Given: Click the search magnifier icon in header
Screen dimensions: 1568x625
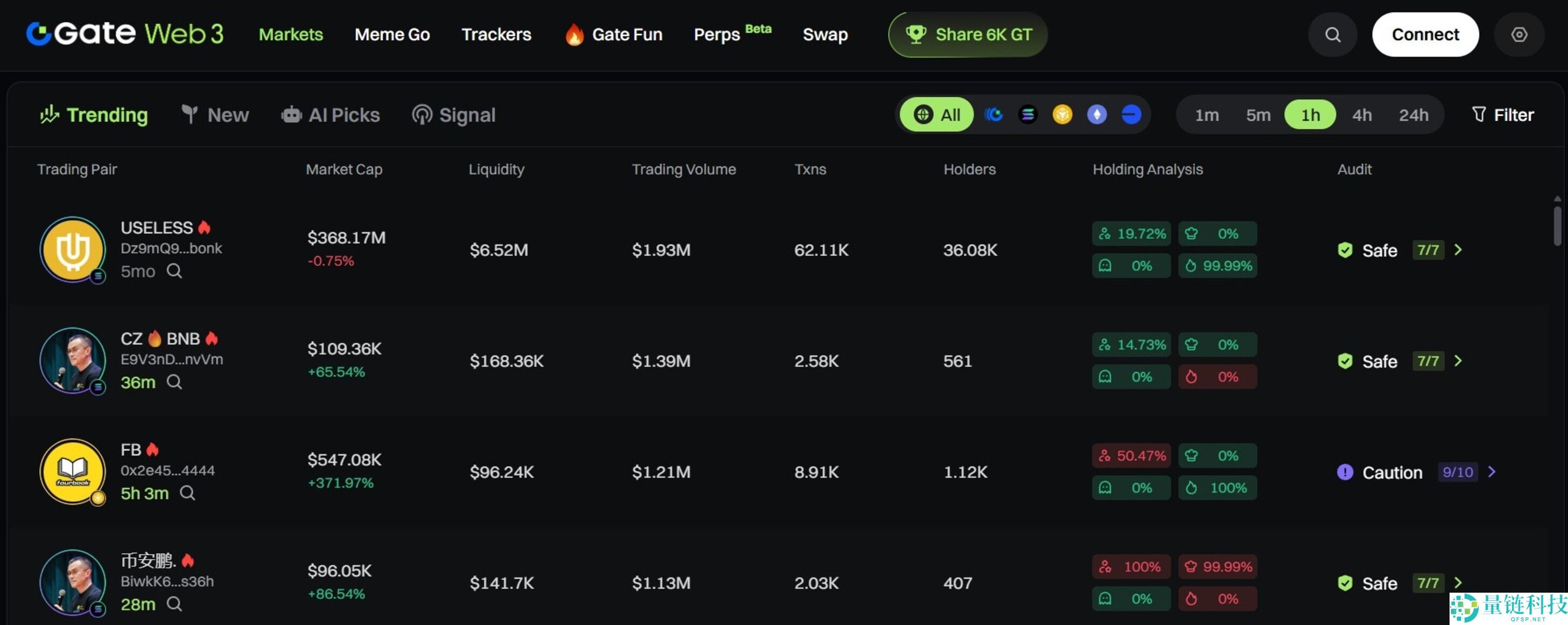Looking at the screenshot, I should click(x=1333, y=34).
